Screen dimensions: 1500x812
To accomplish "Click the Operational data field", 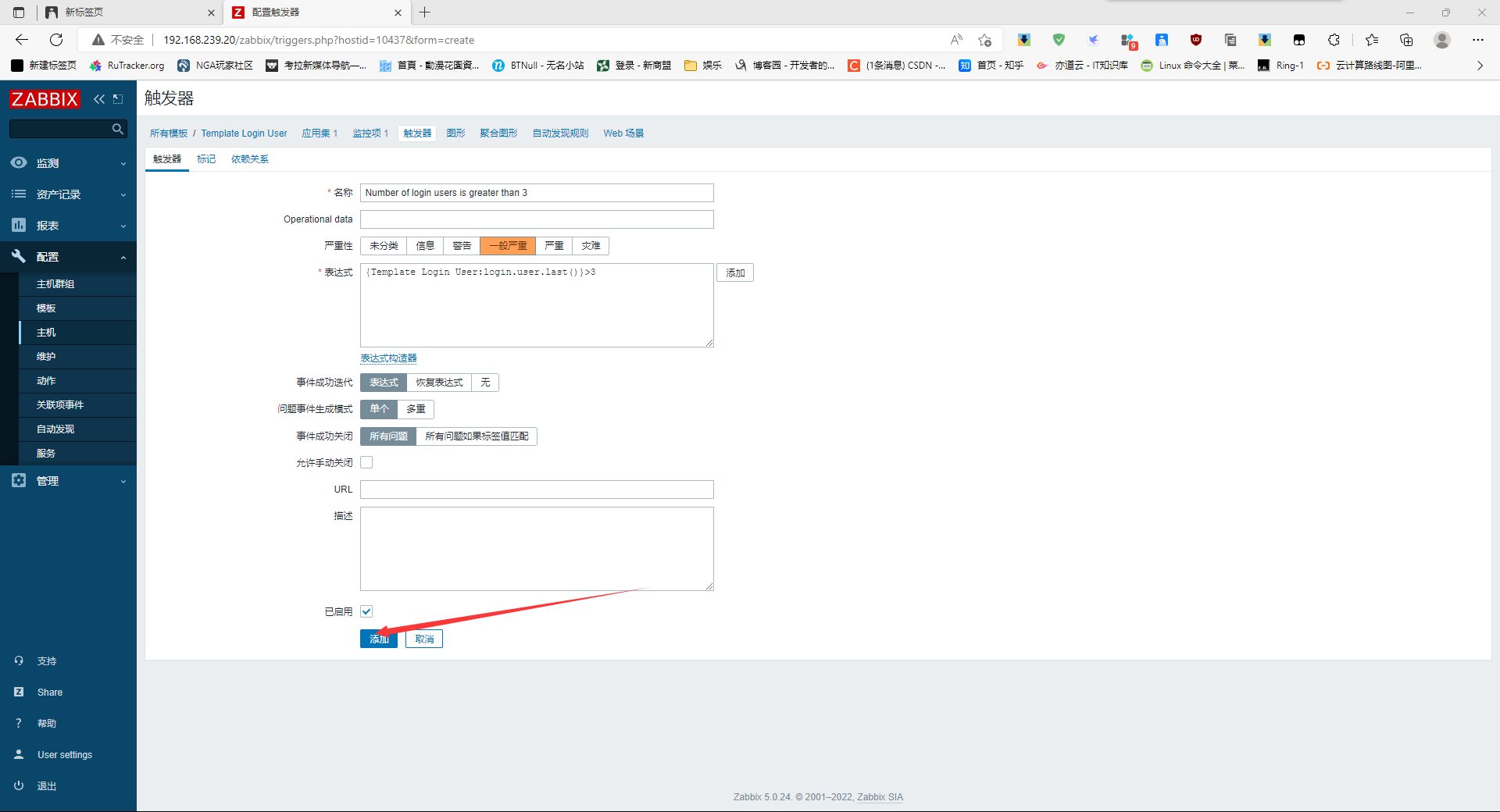I will tap(537, 219).
